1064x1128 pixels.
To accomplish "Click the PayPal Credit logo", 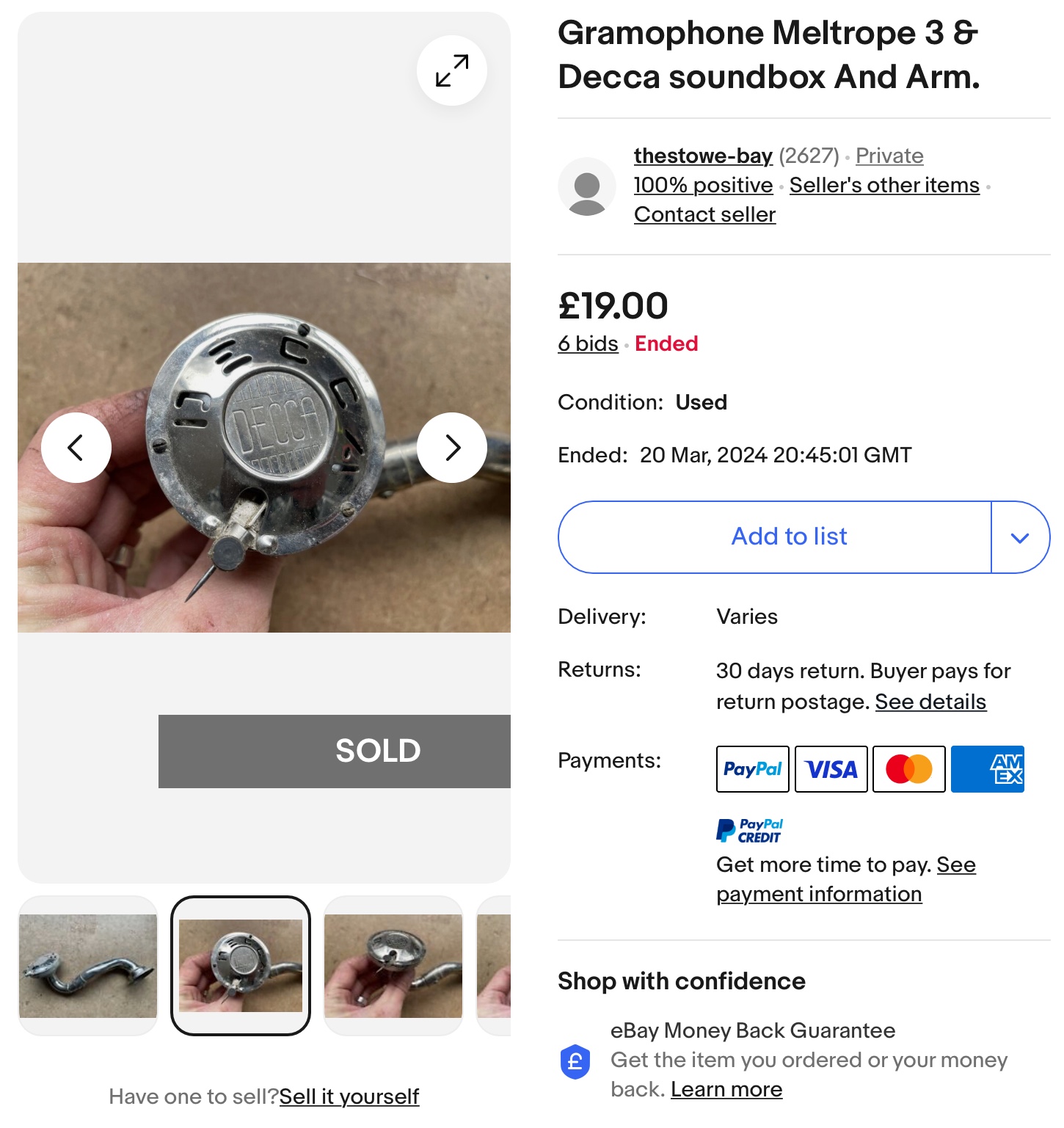I will [x=749, y=831].
